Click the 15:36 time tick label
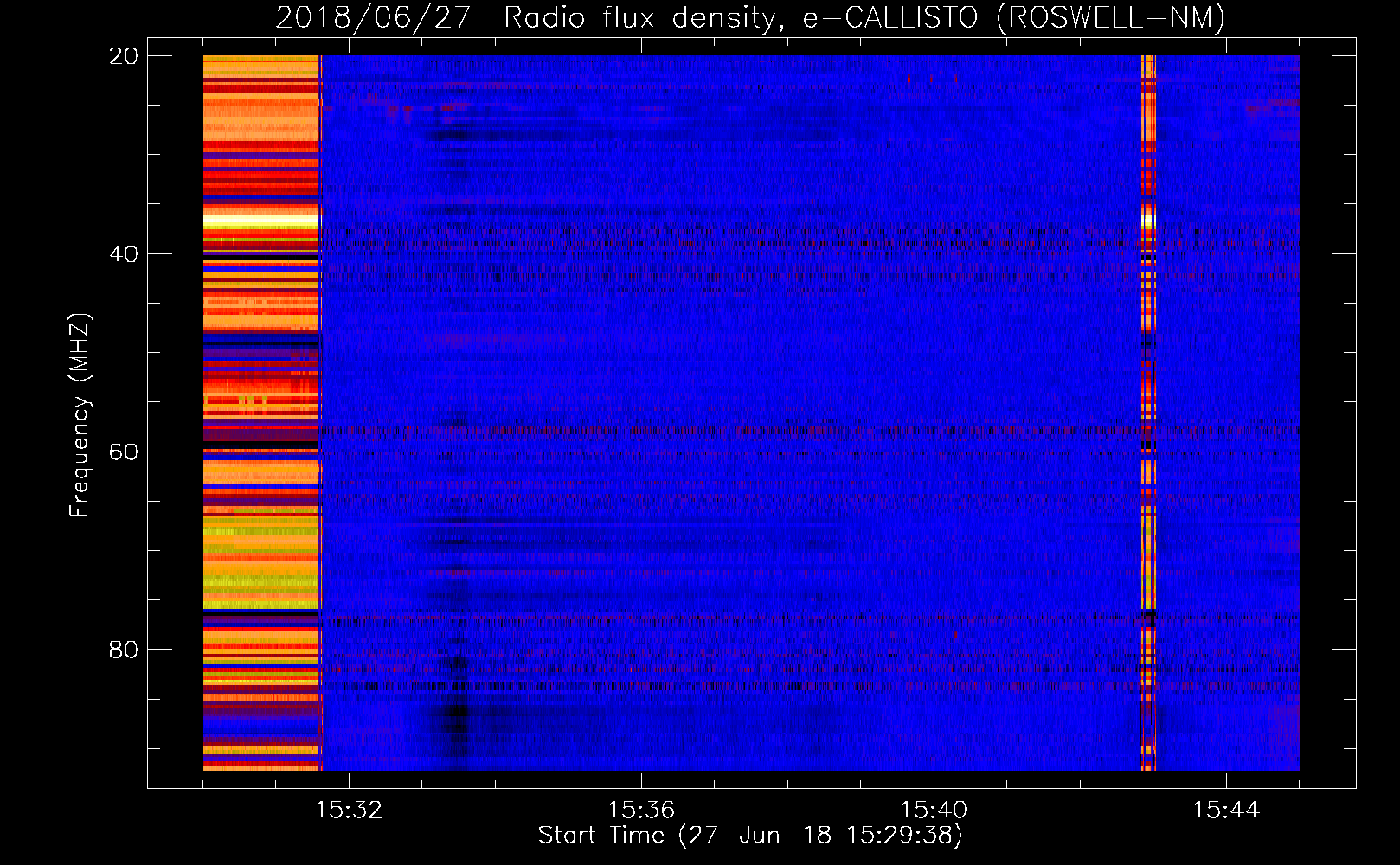Screen dimensions: 1400x865 [x=641, y=811]
